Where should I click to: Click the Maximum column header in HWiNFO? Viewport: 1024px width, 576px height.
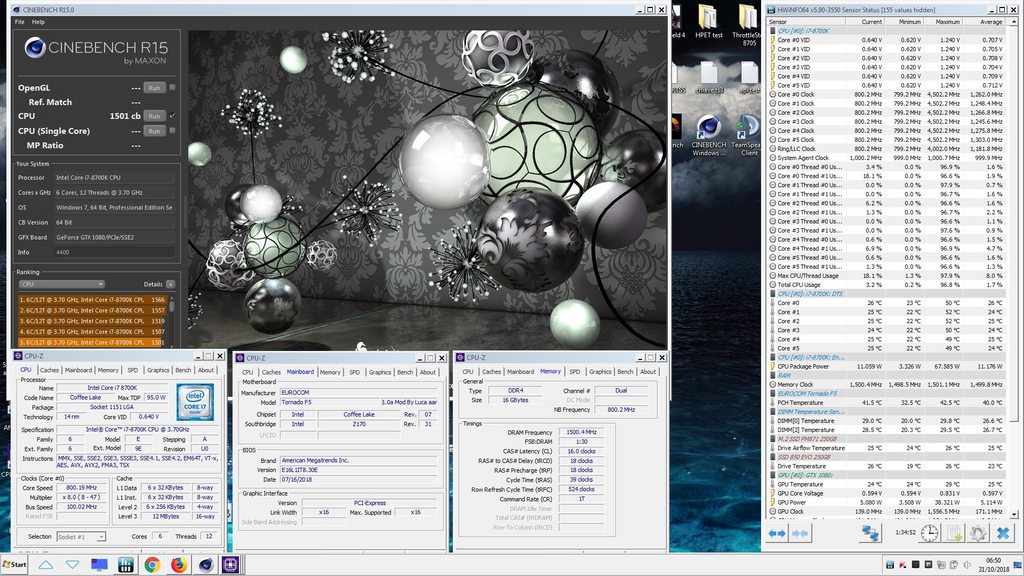click(x=943, y=22)
